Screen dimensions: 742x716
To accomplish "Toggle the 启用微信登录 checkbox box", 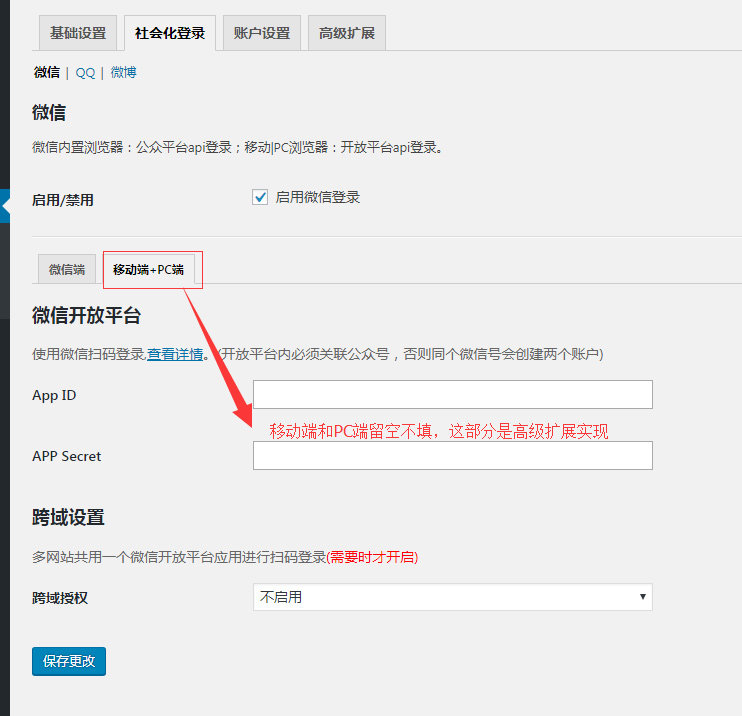I will click(260, 197).
